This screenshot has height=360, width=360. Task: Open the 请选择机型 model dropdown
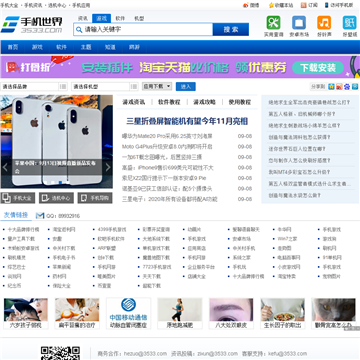[x=105, y=87]
